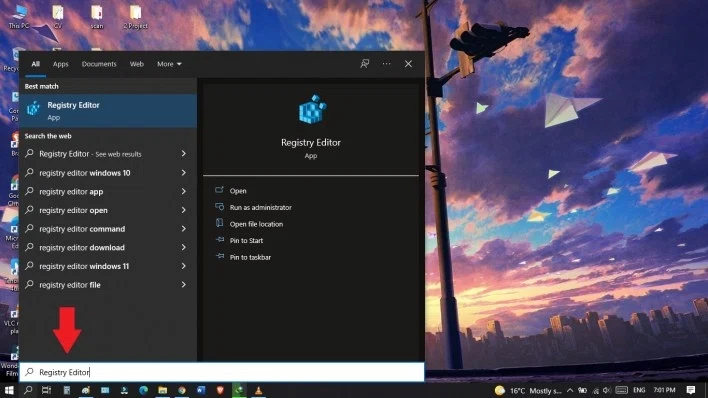Expand arrow for registry editor command
Image resolution: width=708 pixels, height=398 pixels.
point(184,229)
